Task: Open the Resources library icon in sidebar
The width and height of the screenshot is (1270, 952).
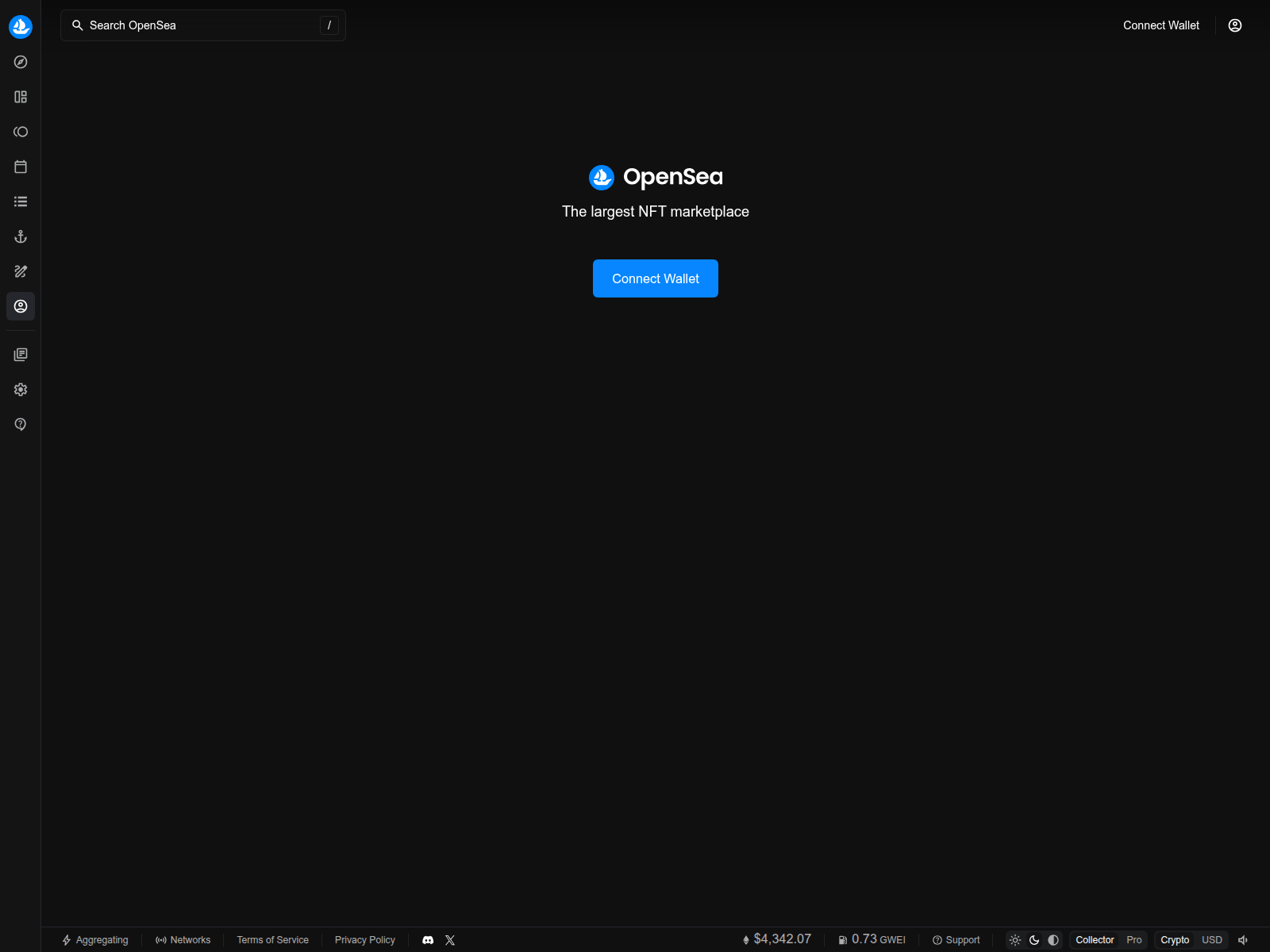Action: point(21,355)
